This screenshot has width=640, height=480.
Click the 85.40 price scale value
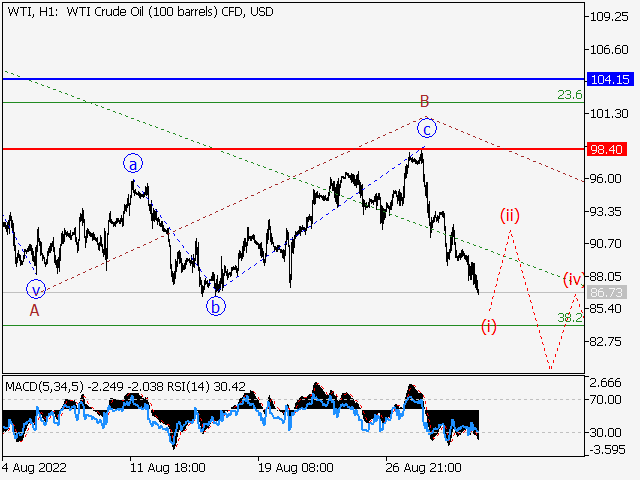pos(606,309)
